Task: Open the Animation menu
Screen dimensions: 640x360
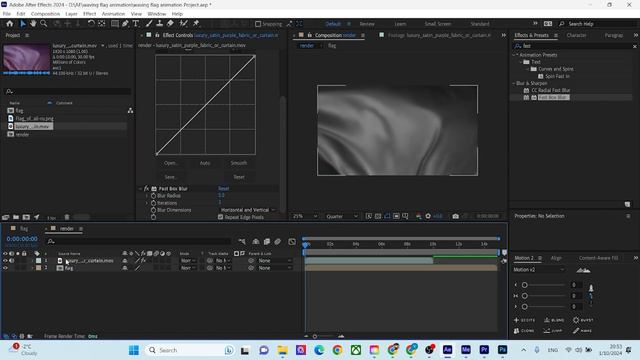Action: [x=113, y=14]
